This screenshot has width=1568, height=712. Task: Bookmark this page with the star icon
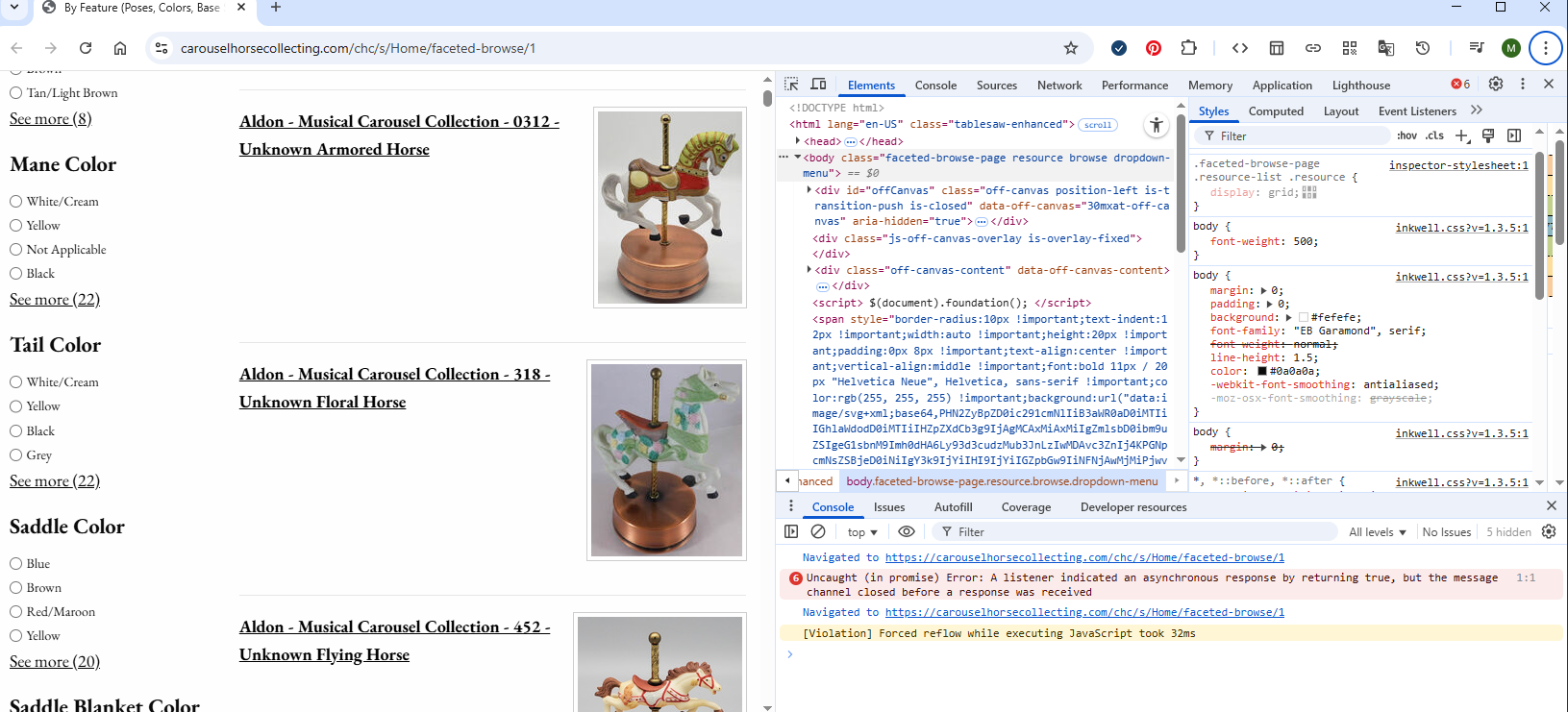pos(1071,48)
